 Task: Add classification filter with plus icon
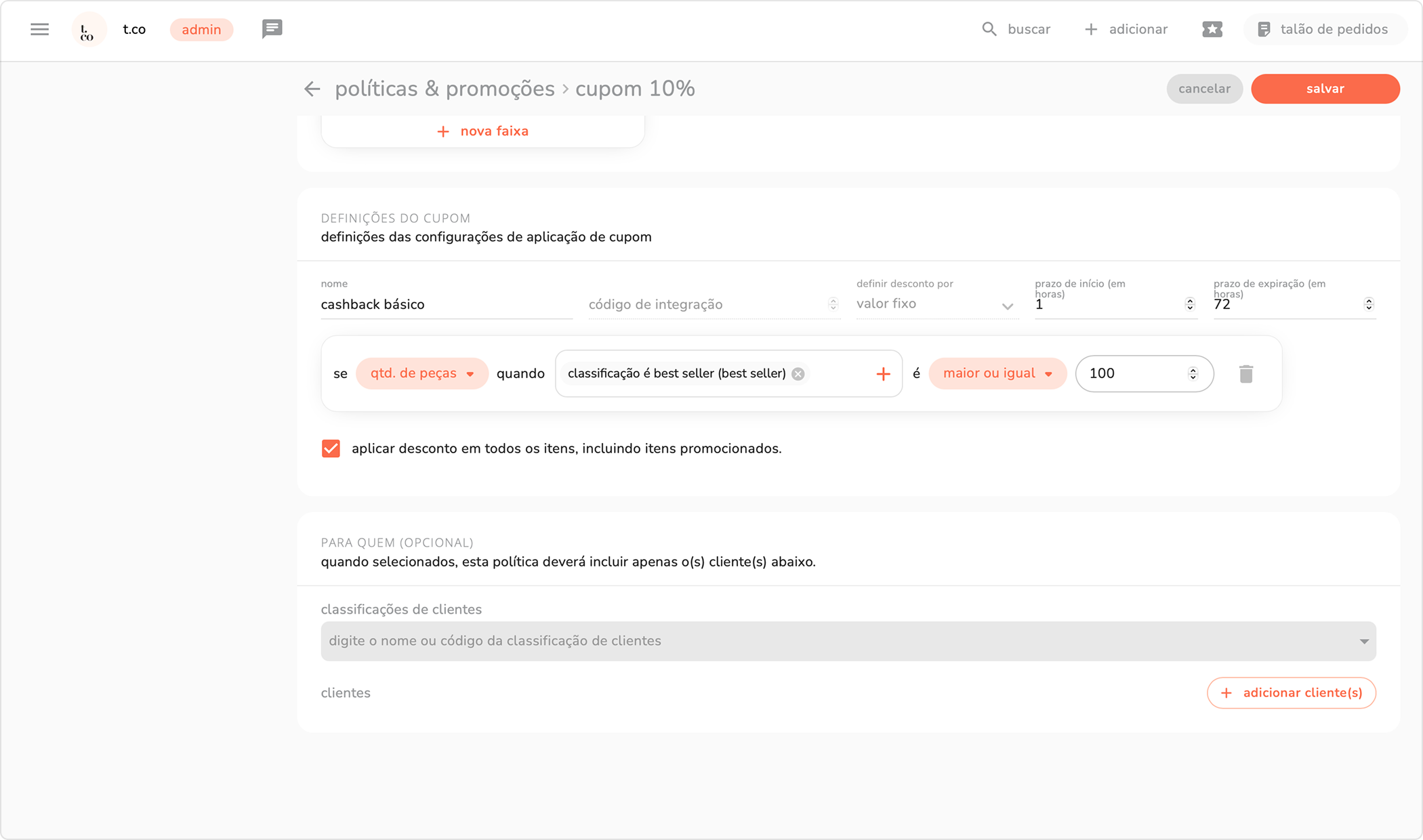coord(882,374)
